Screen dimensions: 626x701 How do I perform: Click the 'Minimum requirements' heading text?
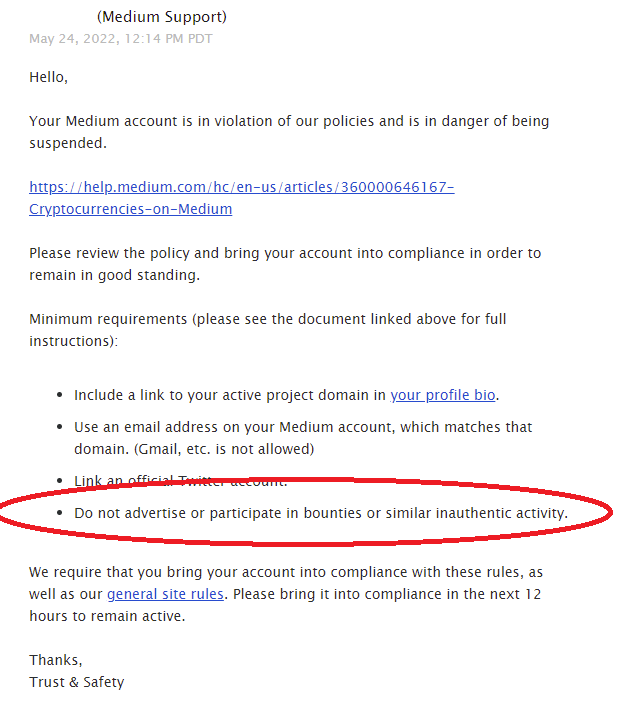pyautogui.click(x=268, y=330)
